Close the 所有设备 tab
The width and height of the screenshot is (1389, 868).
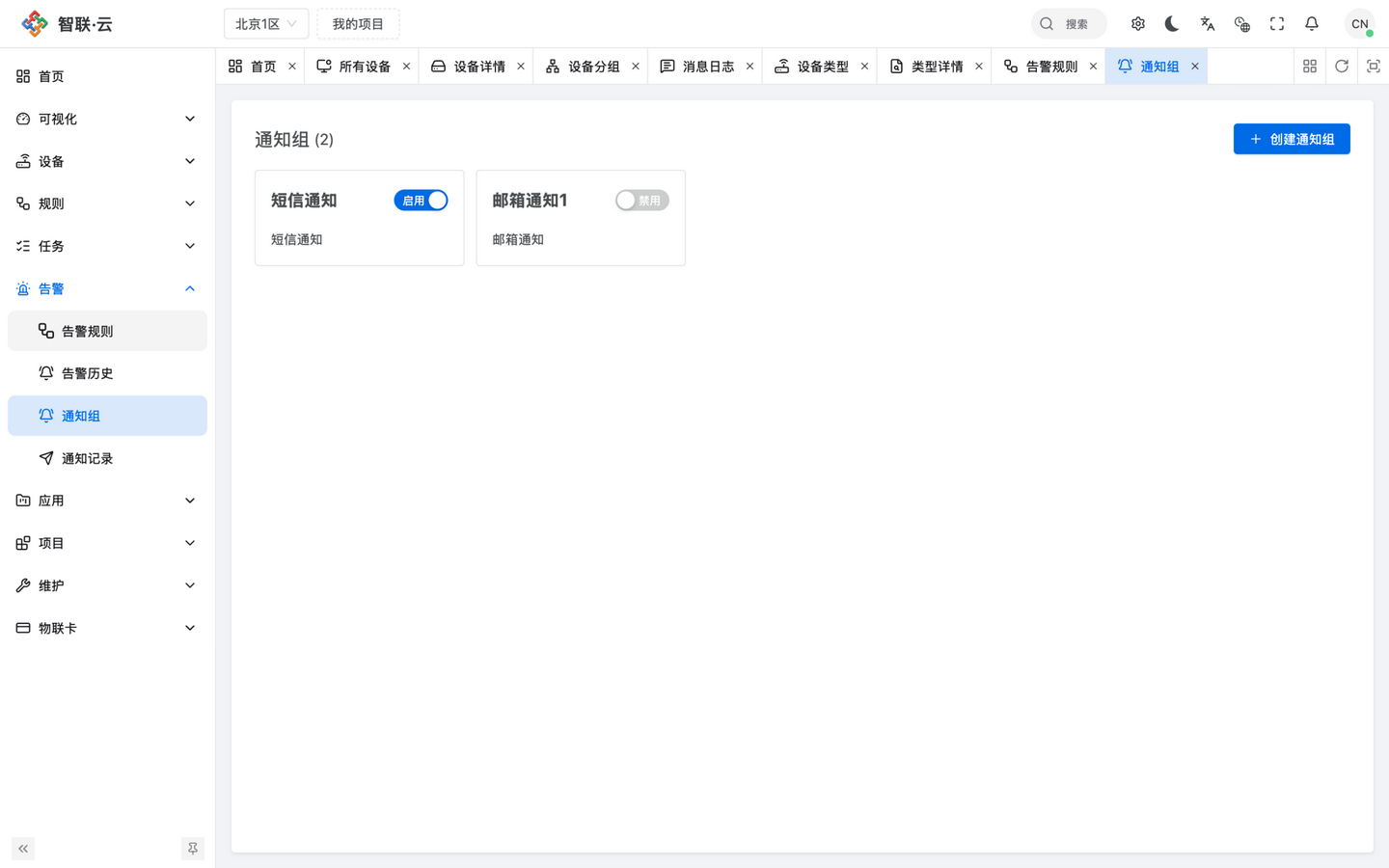click(x=406, y=67)
